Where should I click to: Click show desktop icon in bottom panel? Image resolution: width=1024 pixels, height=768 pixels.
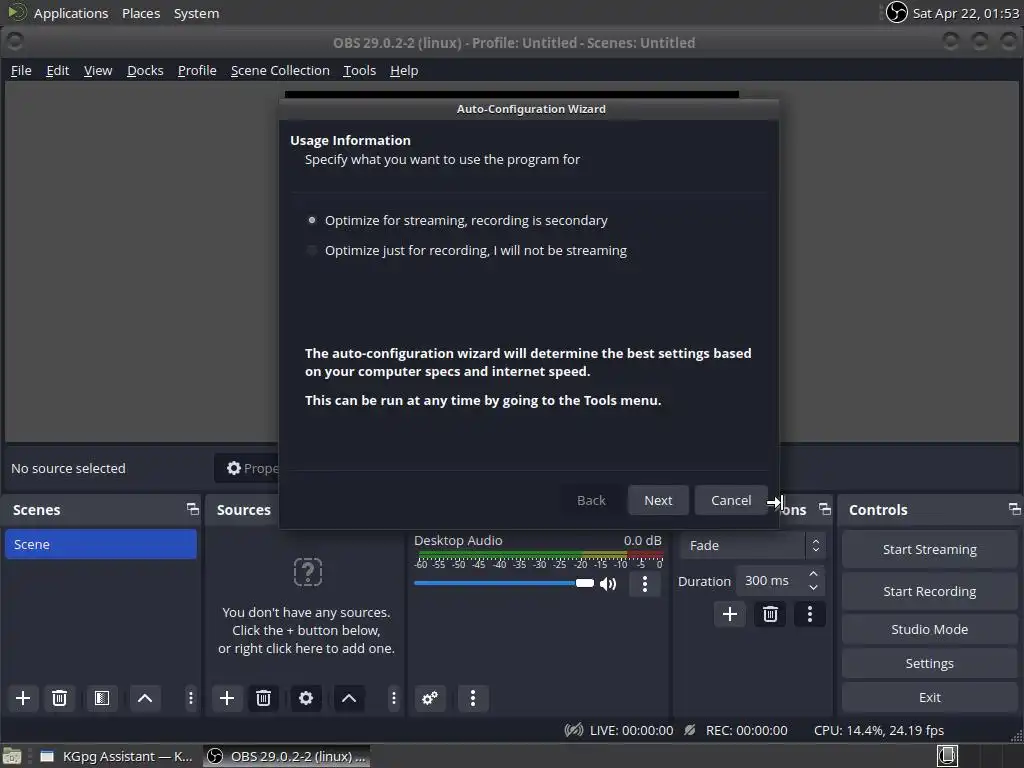click(x=12, y=756)
